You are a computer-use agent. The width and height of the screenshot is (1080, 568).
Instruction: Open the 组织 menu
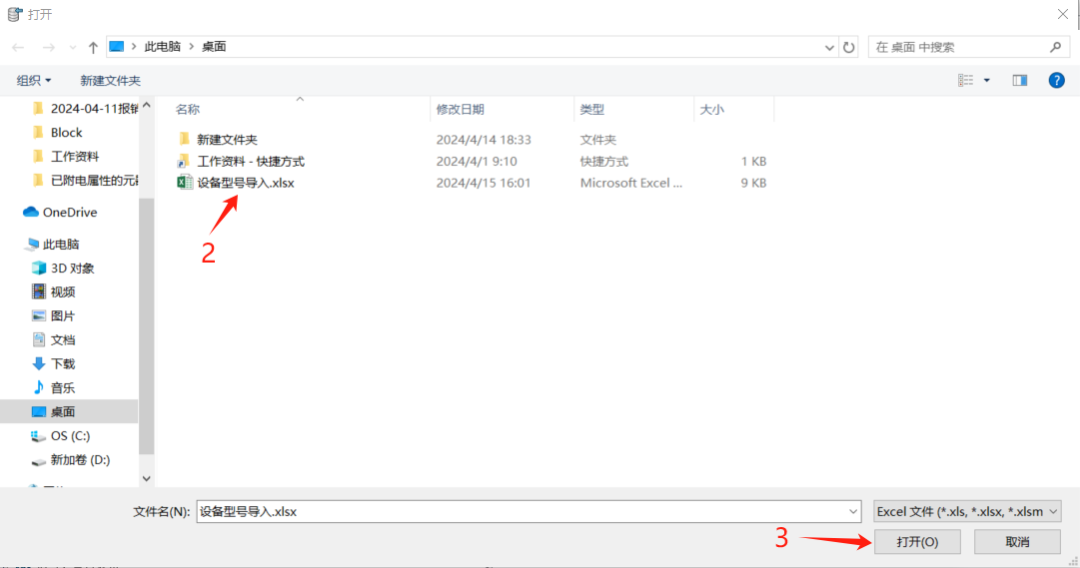[34, 81]
